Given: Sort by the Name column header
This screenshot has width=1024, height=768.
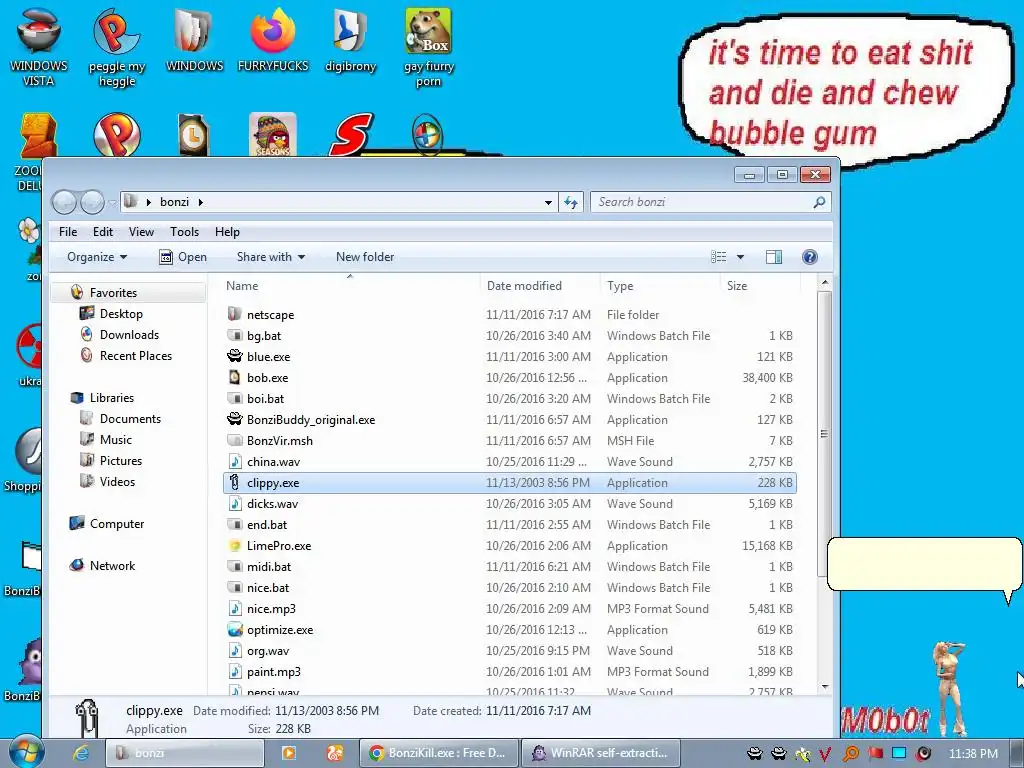Looking at the screenshot, I should tap(350, 286).
